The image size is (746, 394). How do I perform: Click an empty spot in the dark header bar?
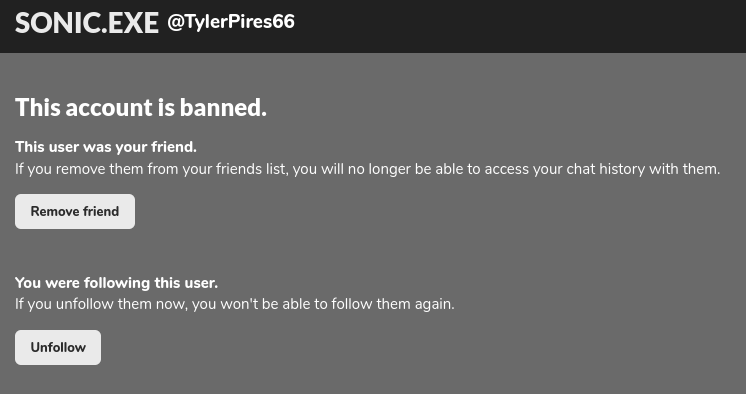point(523,26)
